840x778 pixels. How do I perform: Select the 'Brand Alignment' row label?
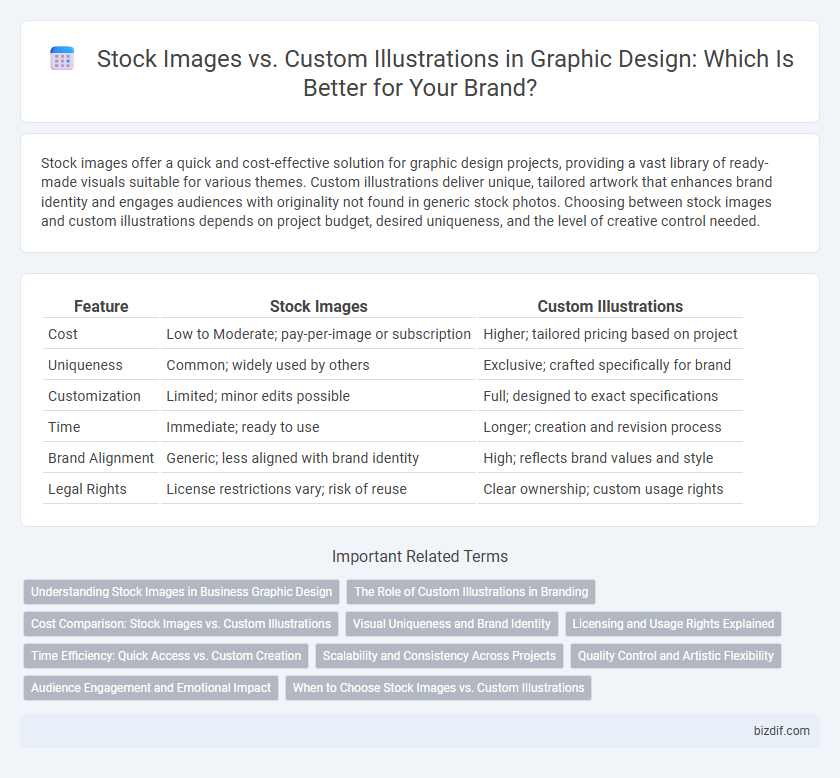pos(101,458)
